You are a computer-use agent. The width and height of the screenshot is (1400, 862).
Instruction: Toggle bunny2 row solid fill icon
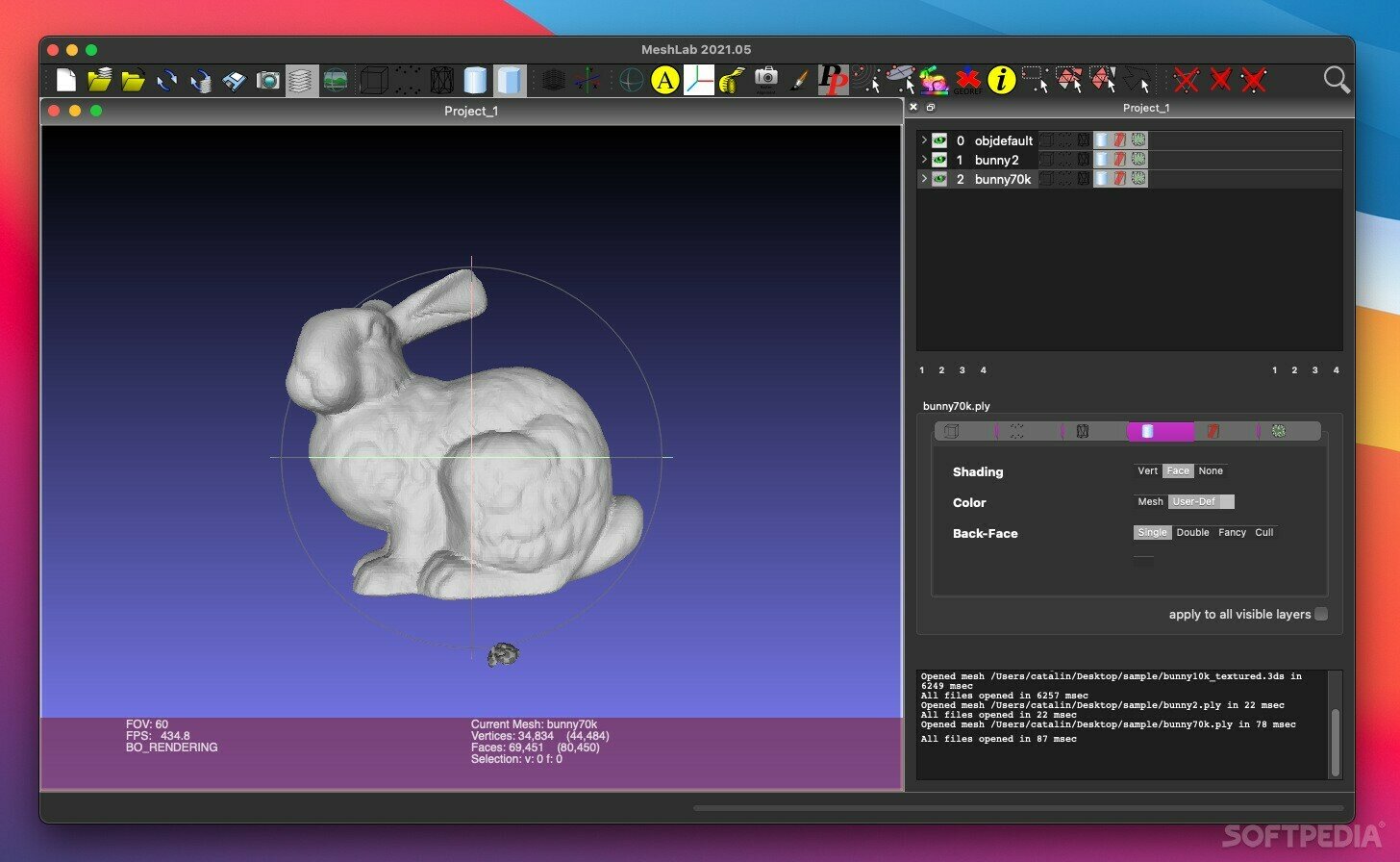click(1101, 160)
